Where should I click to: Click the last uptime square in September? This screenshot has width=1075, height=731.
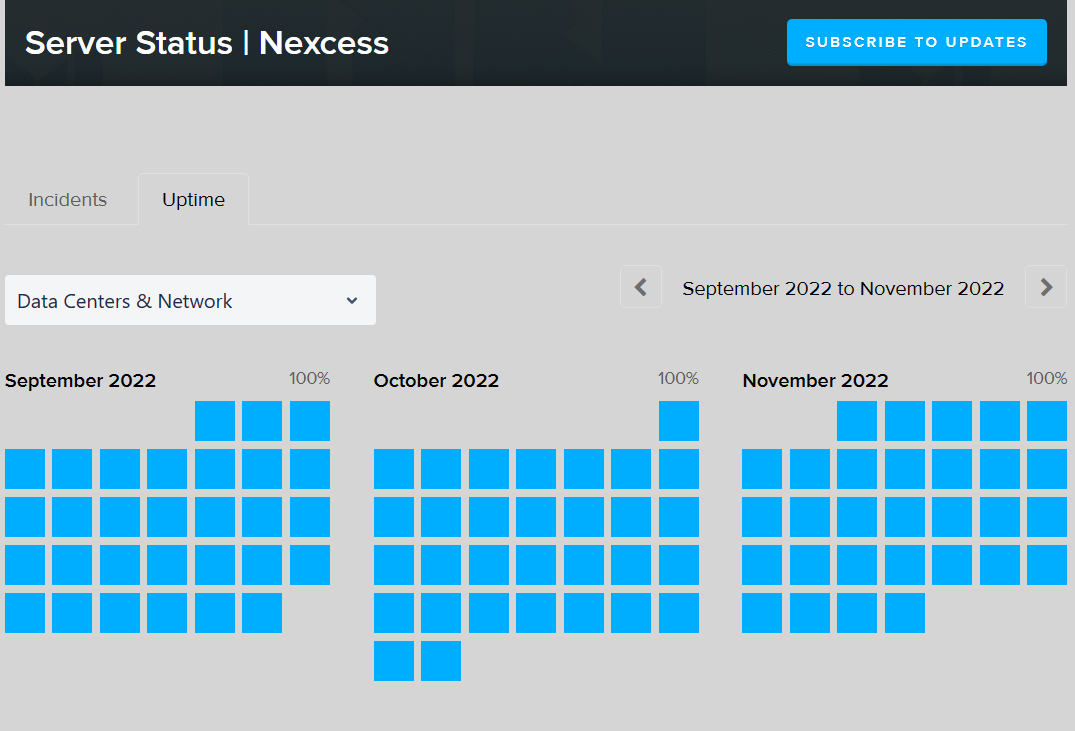point(262,613)
